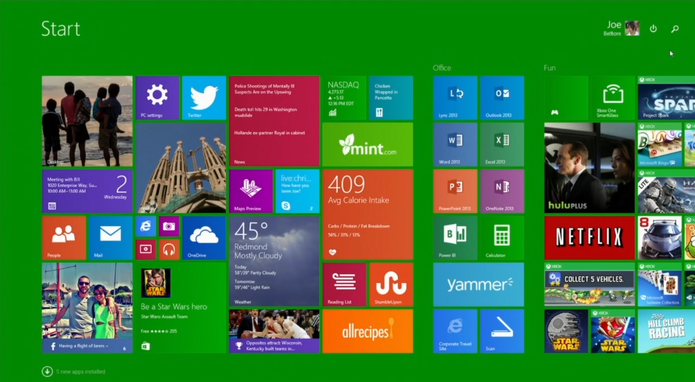
Task: Click the search magnifier button
Action: pos(675,29)
